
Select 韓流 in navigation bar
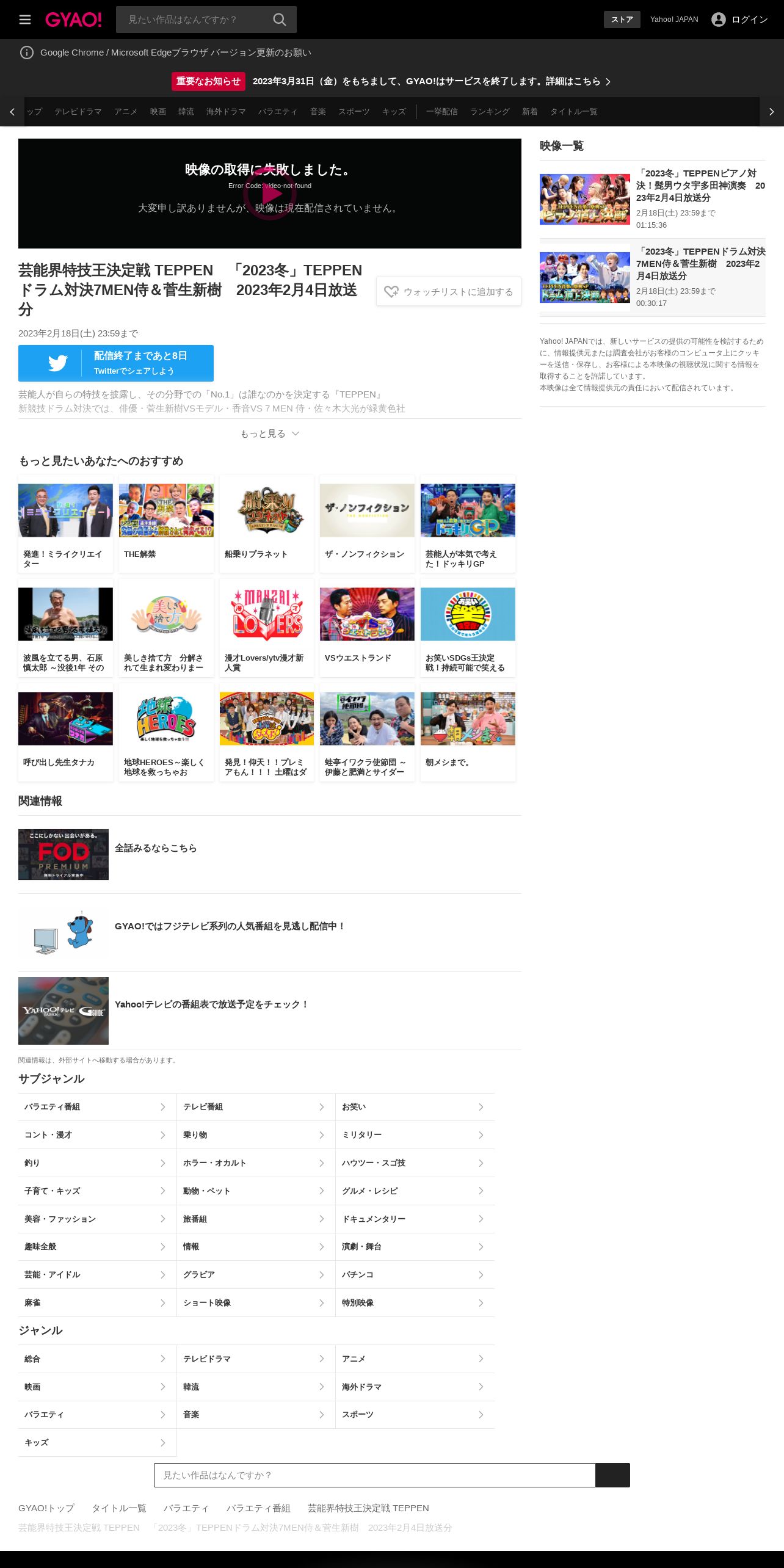pos(186,112)
